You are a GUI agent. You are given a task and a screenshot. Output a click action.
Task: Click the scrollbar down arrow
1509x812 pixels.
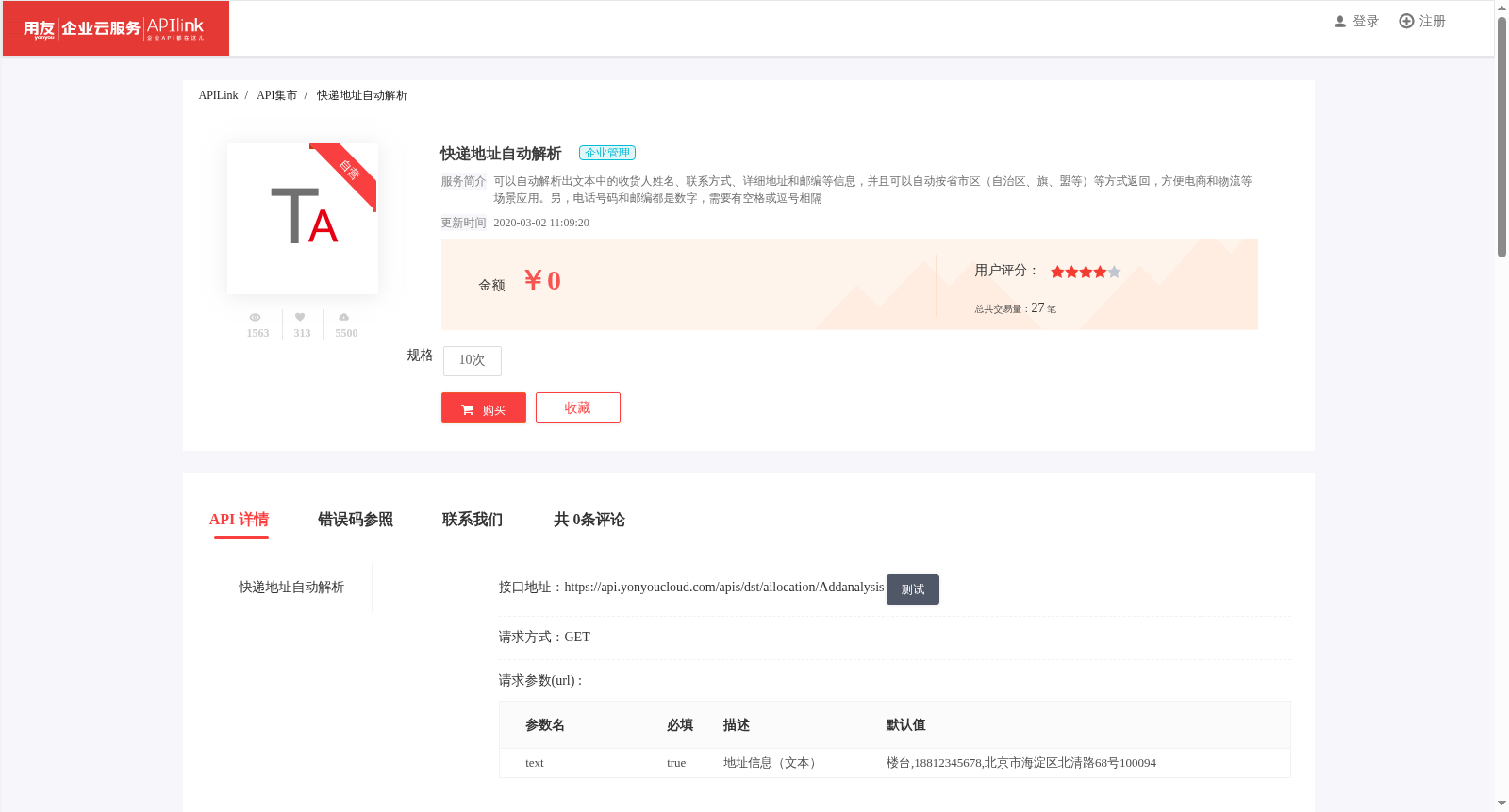tap(1501, 804)
